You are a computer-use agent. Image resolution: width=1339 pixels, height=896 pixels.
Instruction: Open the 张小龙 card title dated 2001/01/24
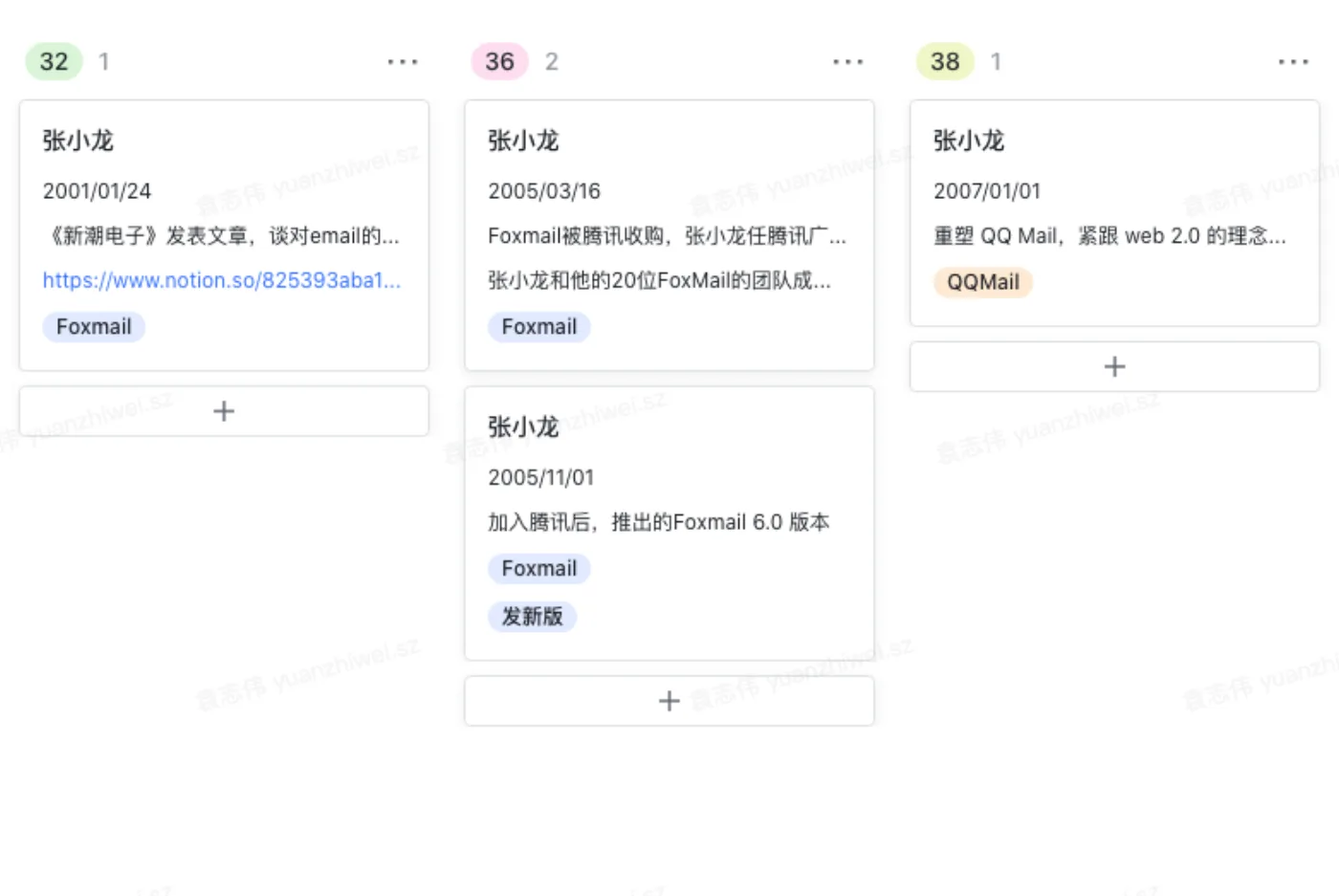click(x=78, y=142)
